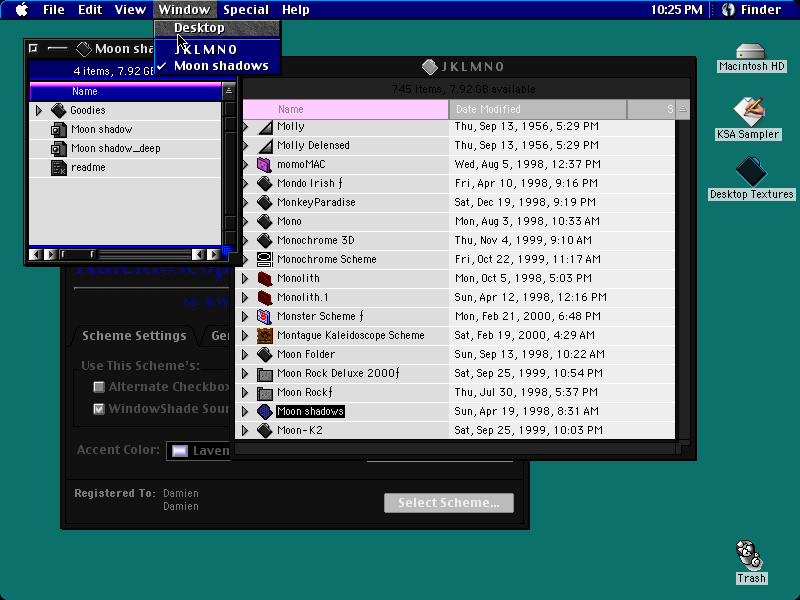Image resolution: width=800 pixels, height=600 pixels.
Task: Expand the Monster Scheme ƒ triangle
Action: coord(245,316)
